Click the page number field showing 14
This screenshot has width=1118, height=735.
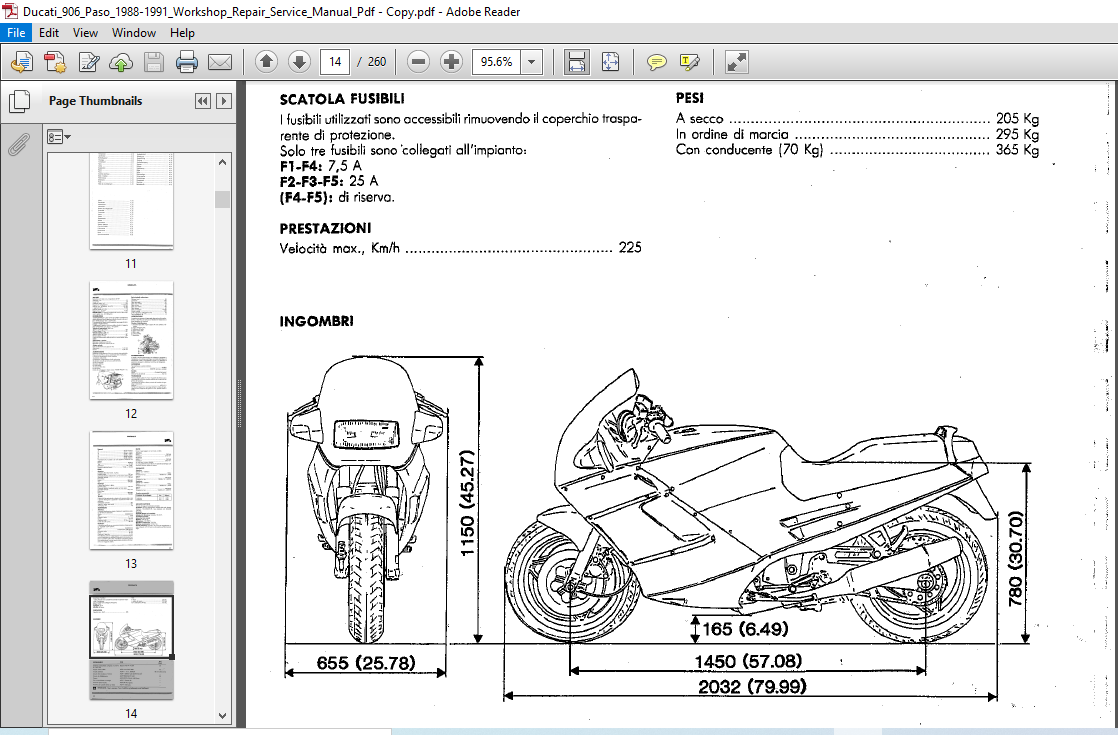(x=334, y=62)
